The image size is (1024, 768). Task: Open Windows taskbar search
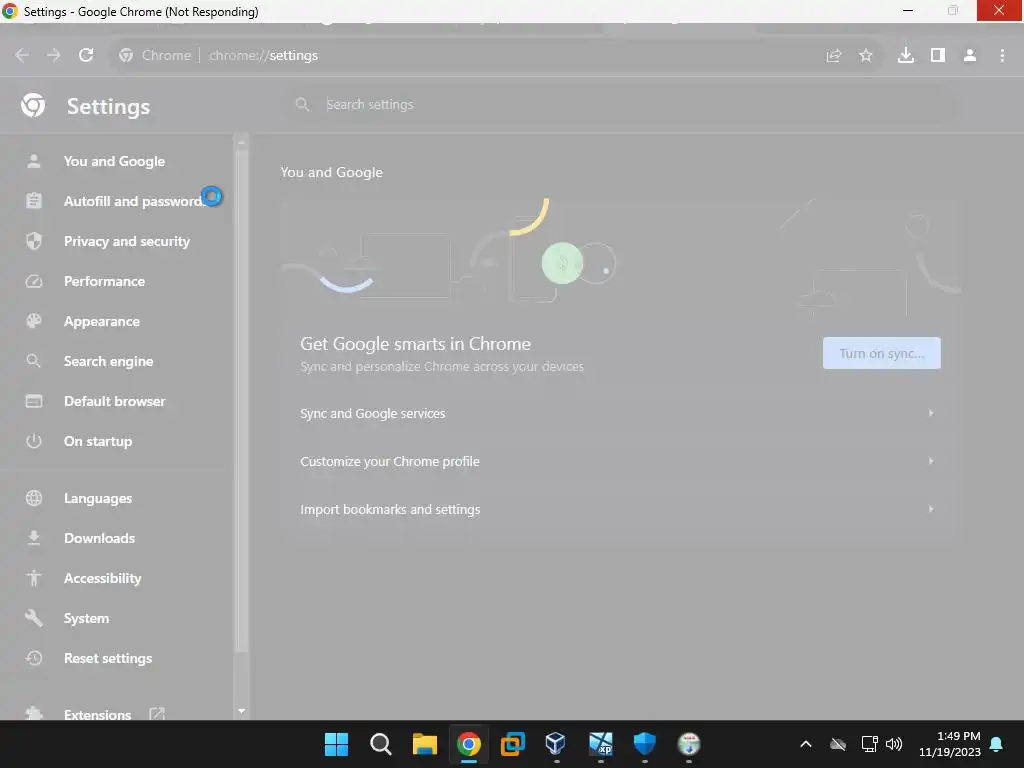[380, 744]
